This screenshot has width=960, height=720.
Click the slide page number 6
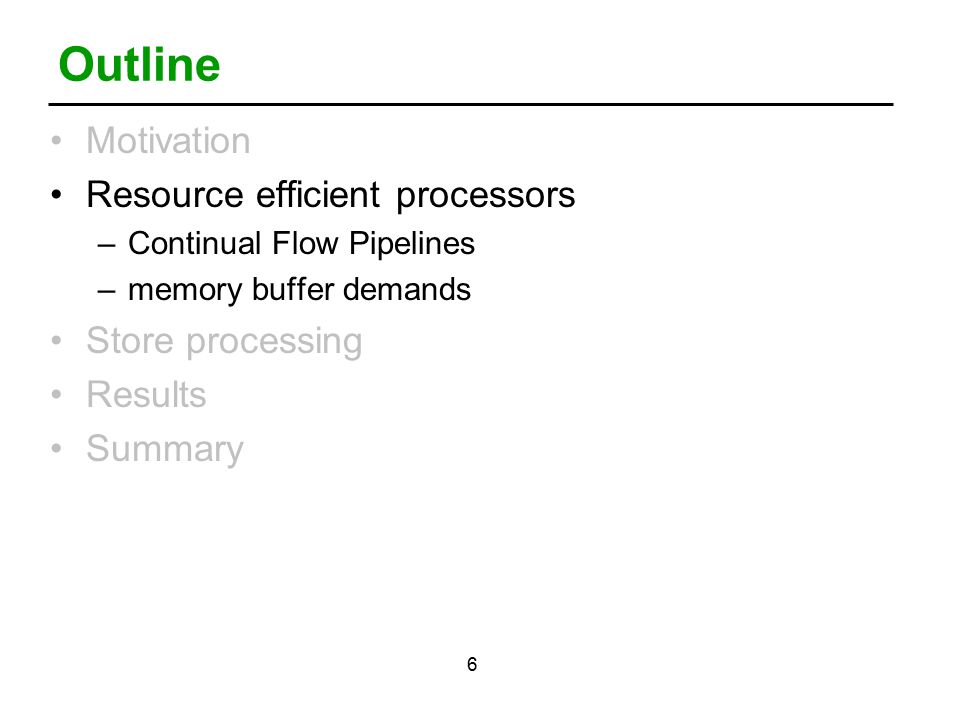click(472, 664)
